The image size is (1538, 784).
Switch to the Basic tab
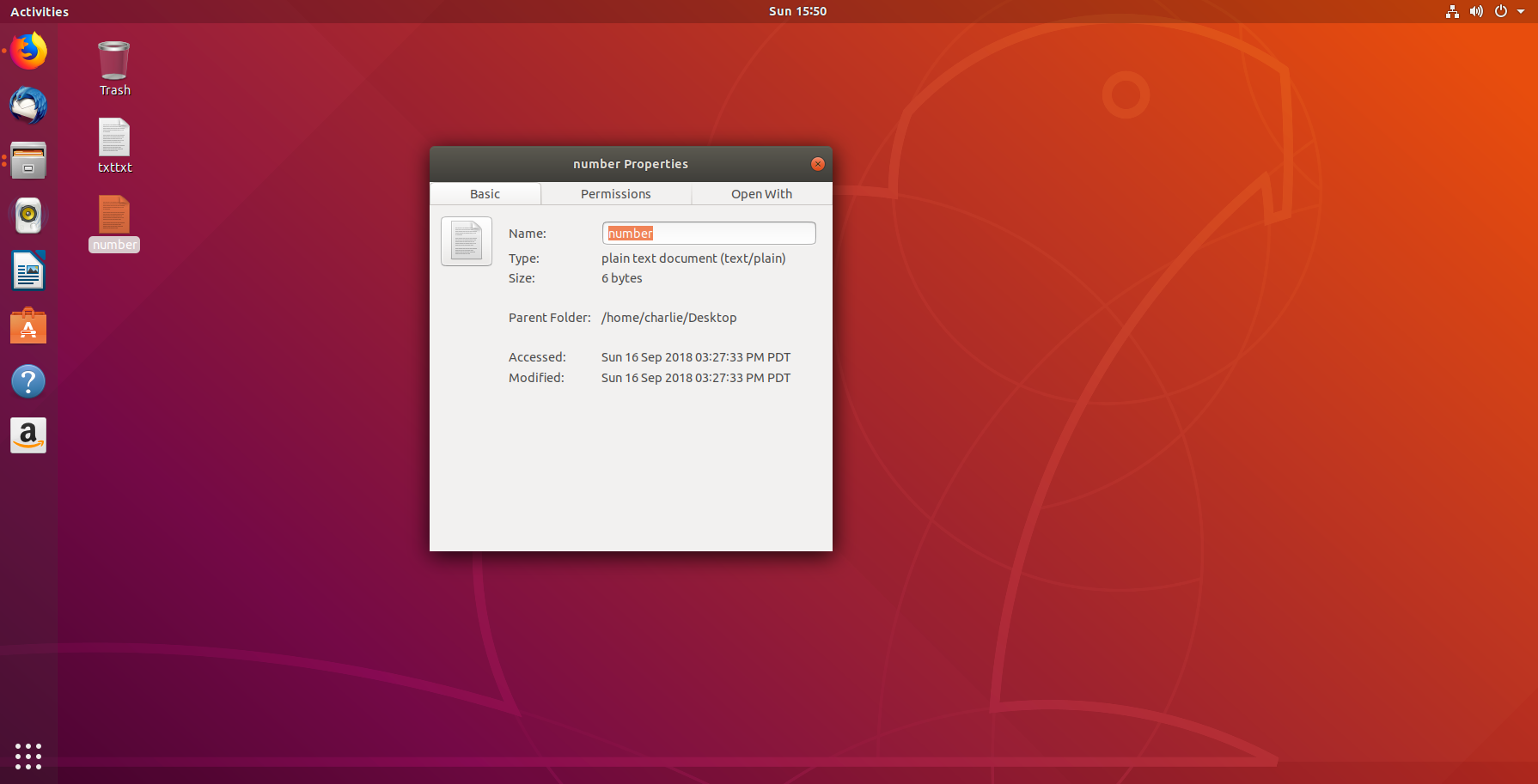coord(485,194)
